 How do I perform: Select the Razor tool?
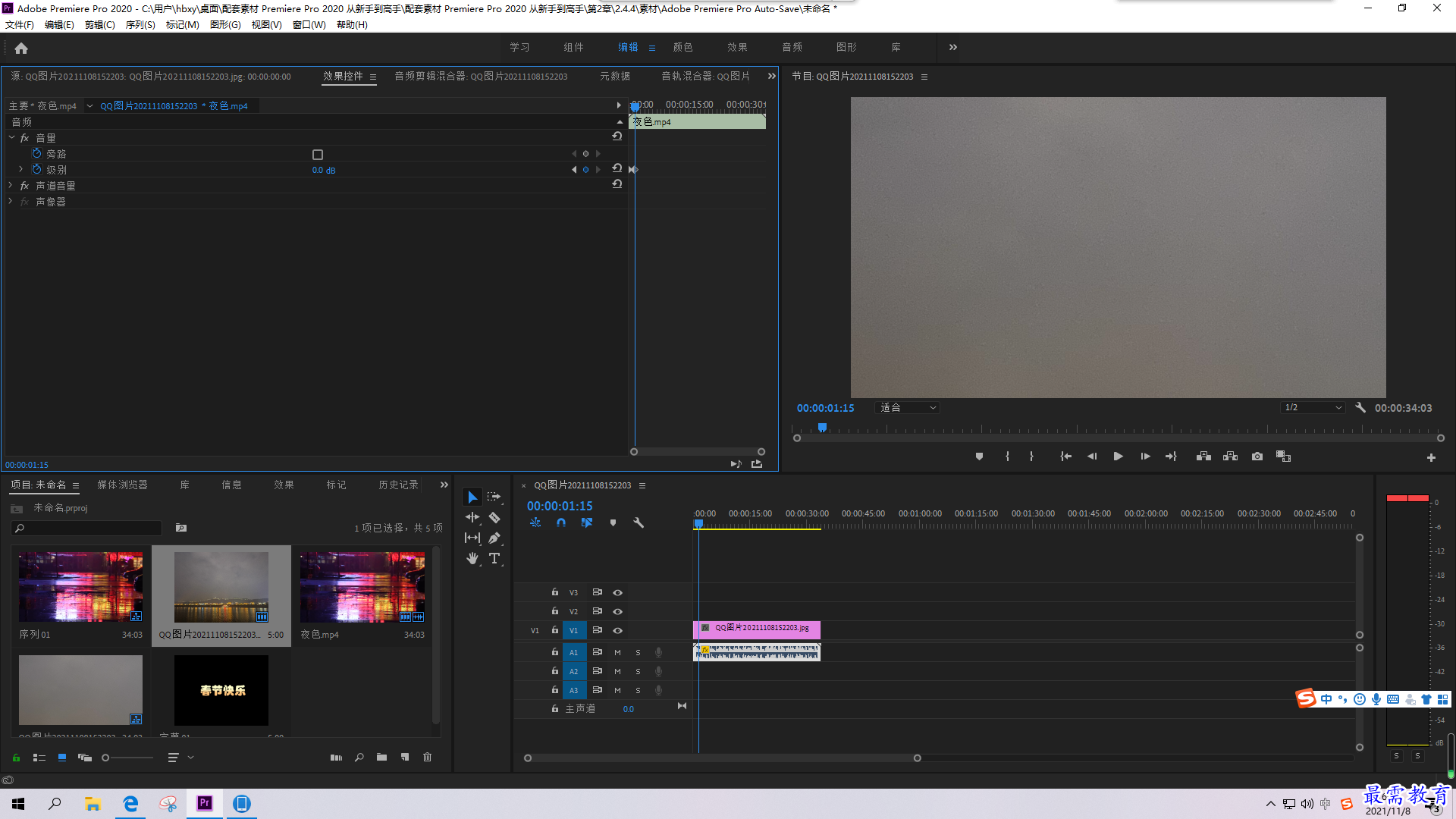tap(494, 517)
